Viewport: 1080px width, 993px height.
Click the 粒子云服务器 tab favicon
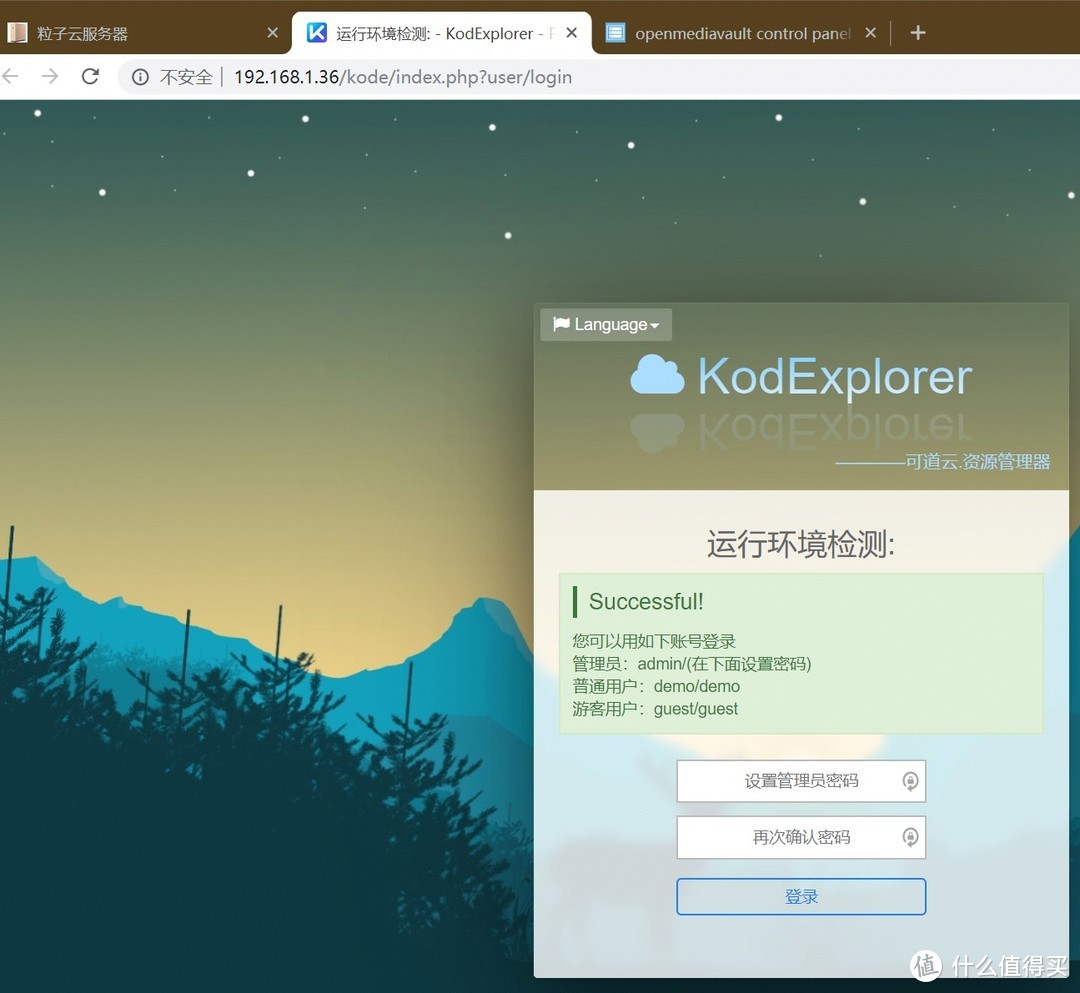click(x=17, y=32)
